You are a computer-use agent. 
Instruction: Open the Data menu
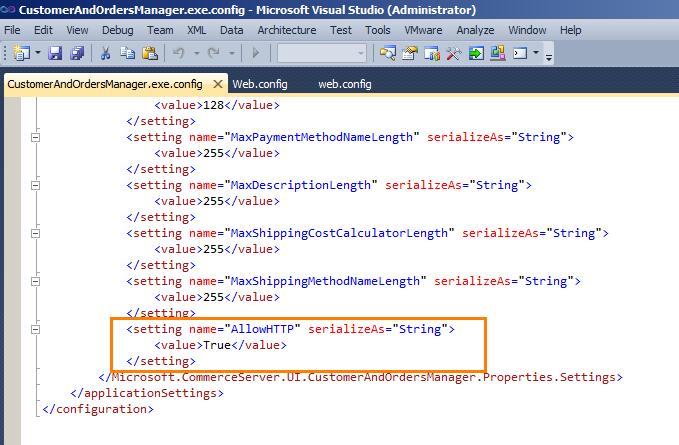231,30
